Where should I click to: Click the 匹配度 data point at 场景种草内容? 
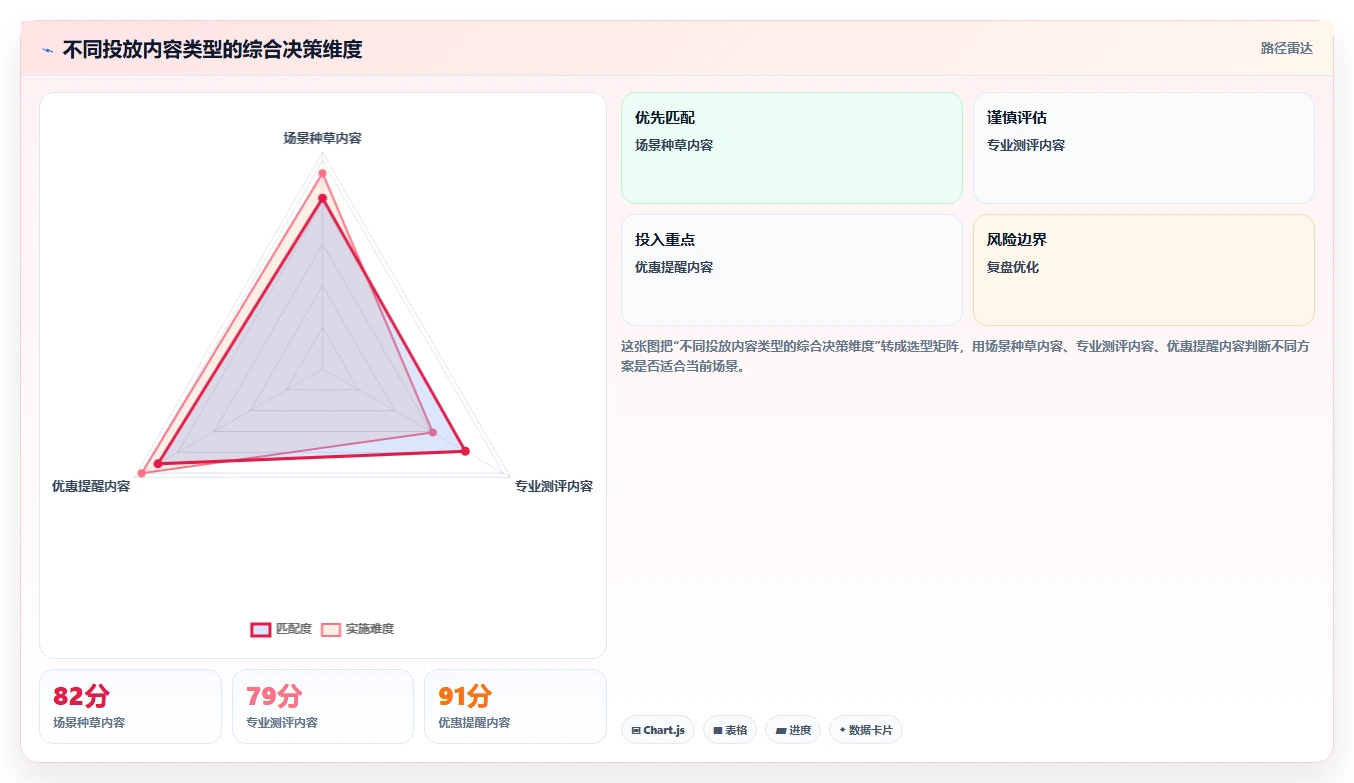(x=322, y=199)
